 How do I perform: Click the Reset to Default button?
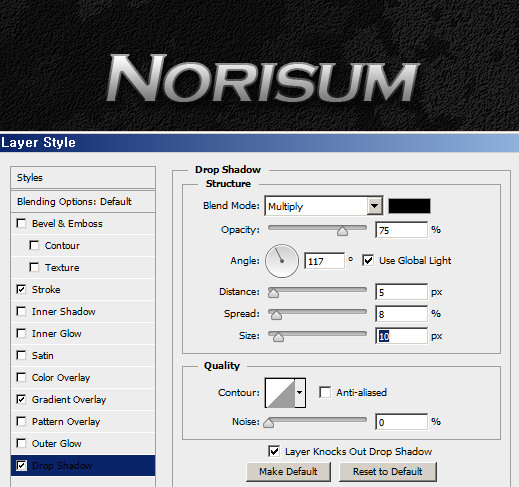point(388,471)
